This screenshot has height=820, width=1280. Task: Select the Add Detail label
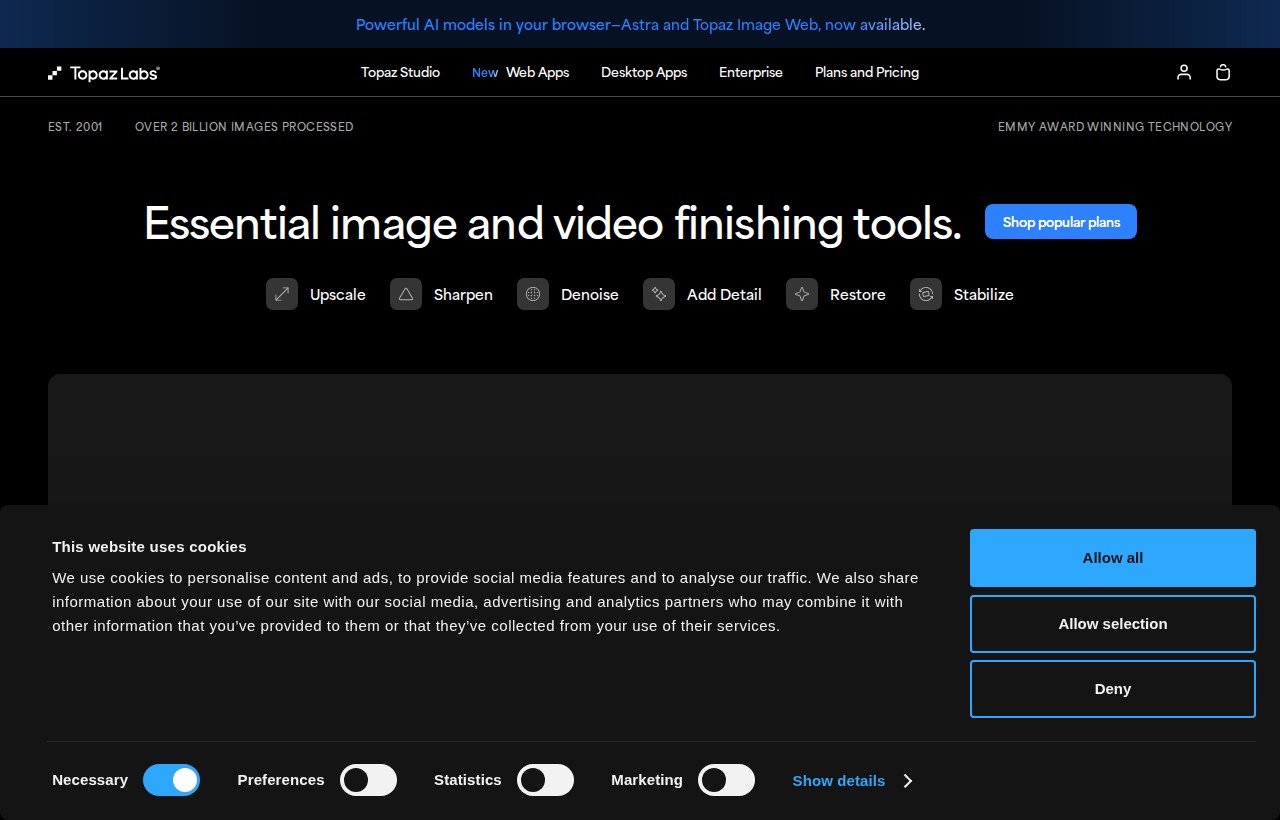point(724,294)
